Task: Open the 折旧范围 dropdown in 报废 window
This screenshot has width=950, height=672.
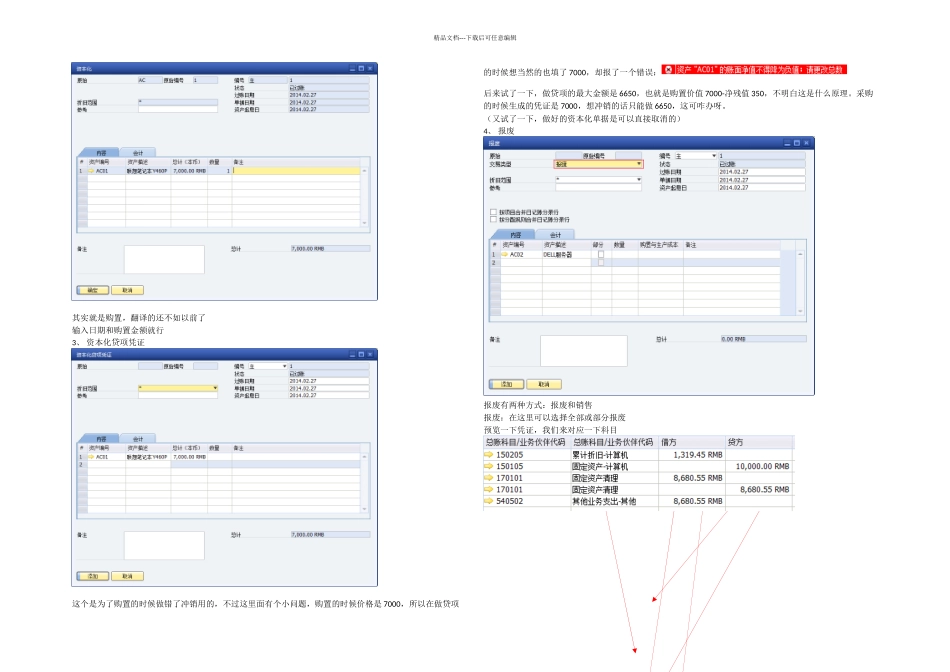Action: pyautogui.click(x=639, y=180)
